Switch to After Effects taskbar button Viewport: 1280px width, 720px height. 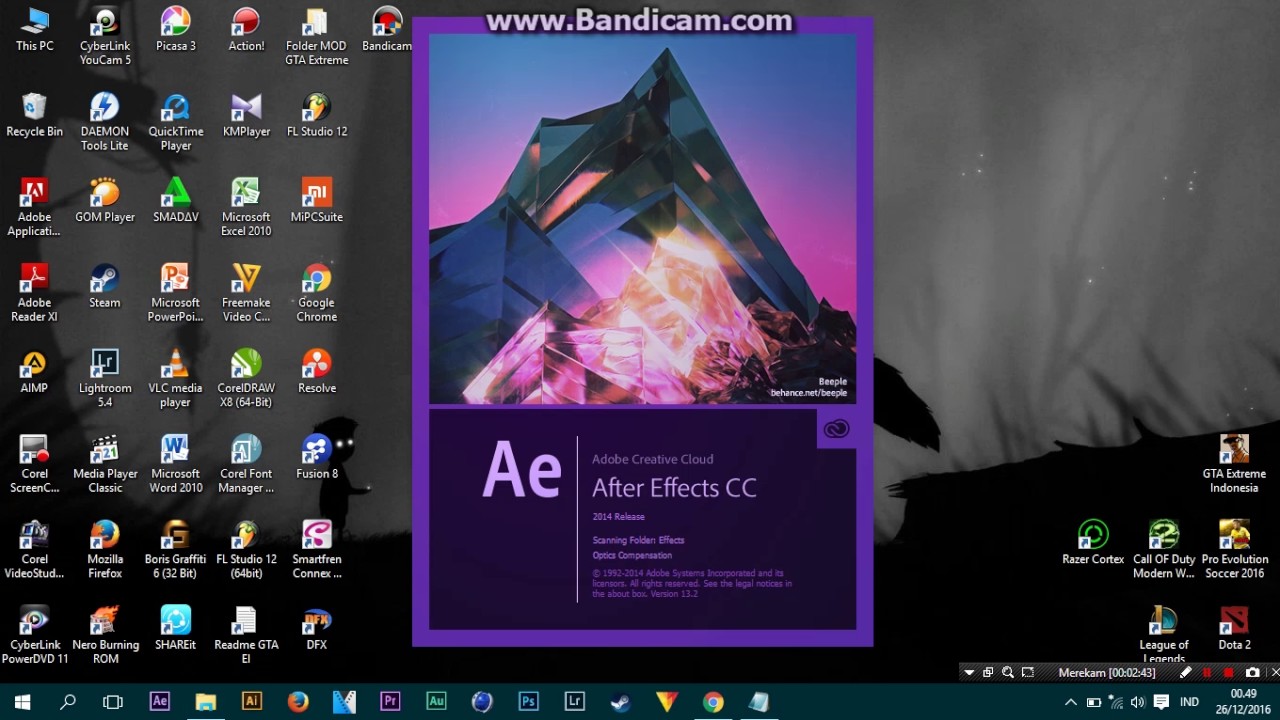[x=159, y=702]
